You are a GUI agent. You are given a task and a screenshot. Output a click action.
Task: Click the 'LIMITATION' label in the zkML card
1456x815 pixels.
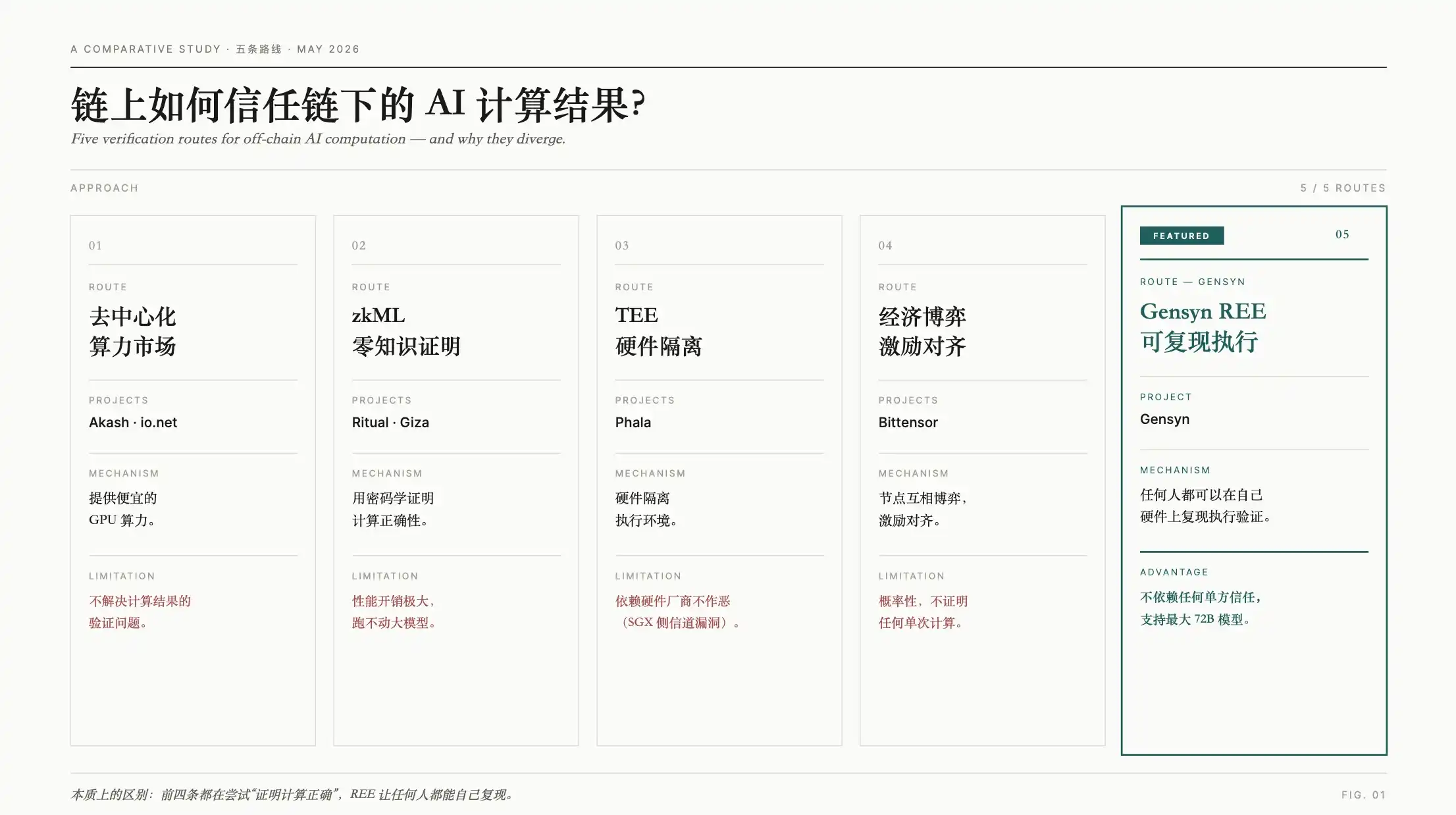point(385,576)
